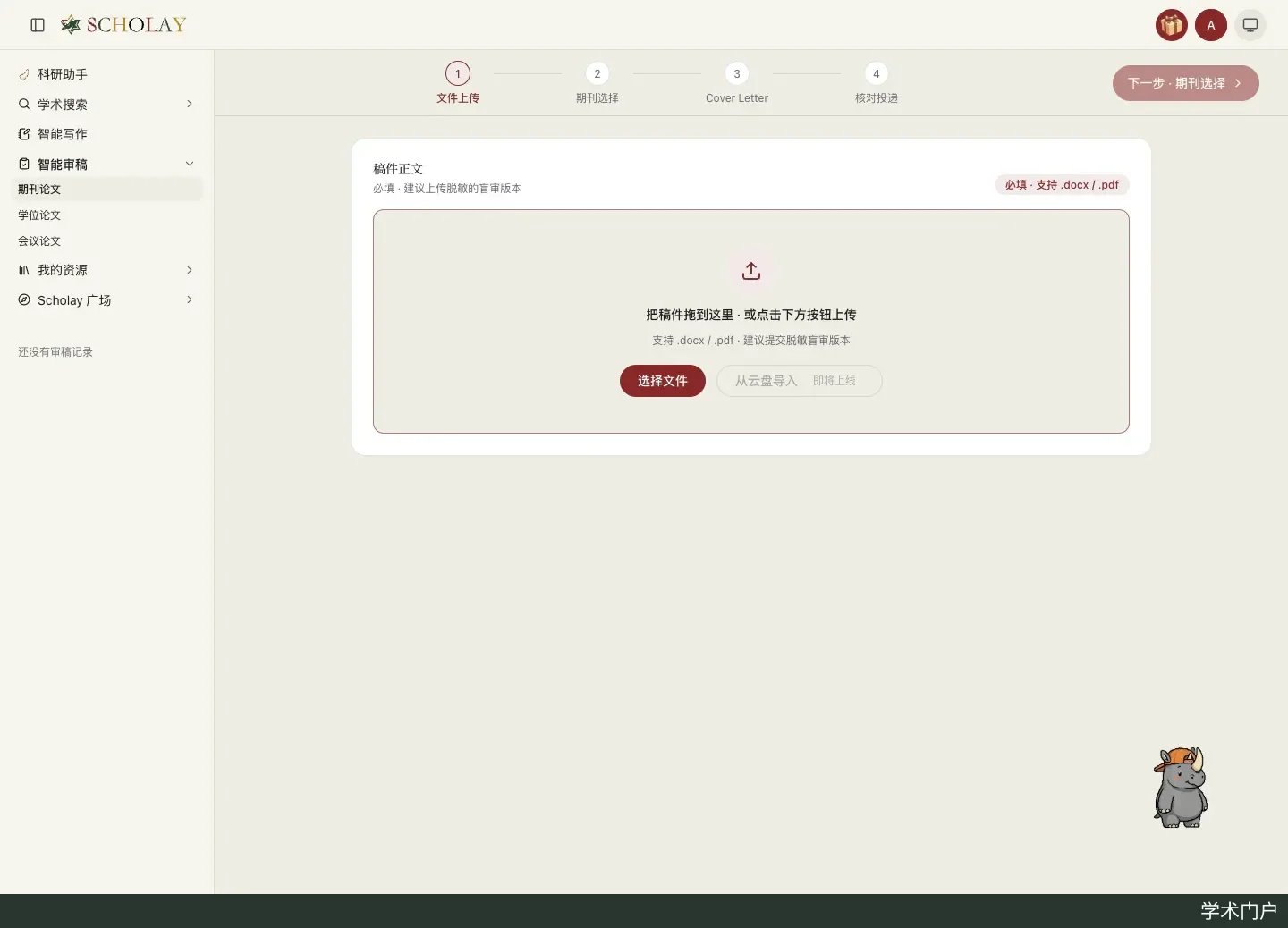
Task: Click the 科研助手 sidebar icon
Action: point(24,74)
